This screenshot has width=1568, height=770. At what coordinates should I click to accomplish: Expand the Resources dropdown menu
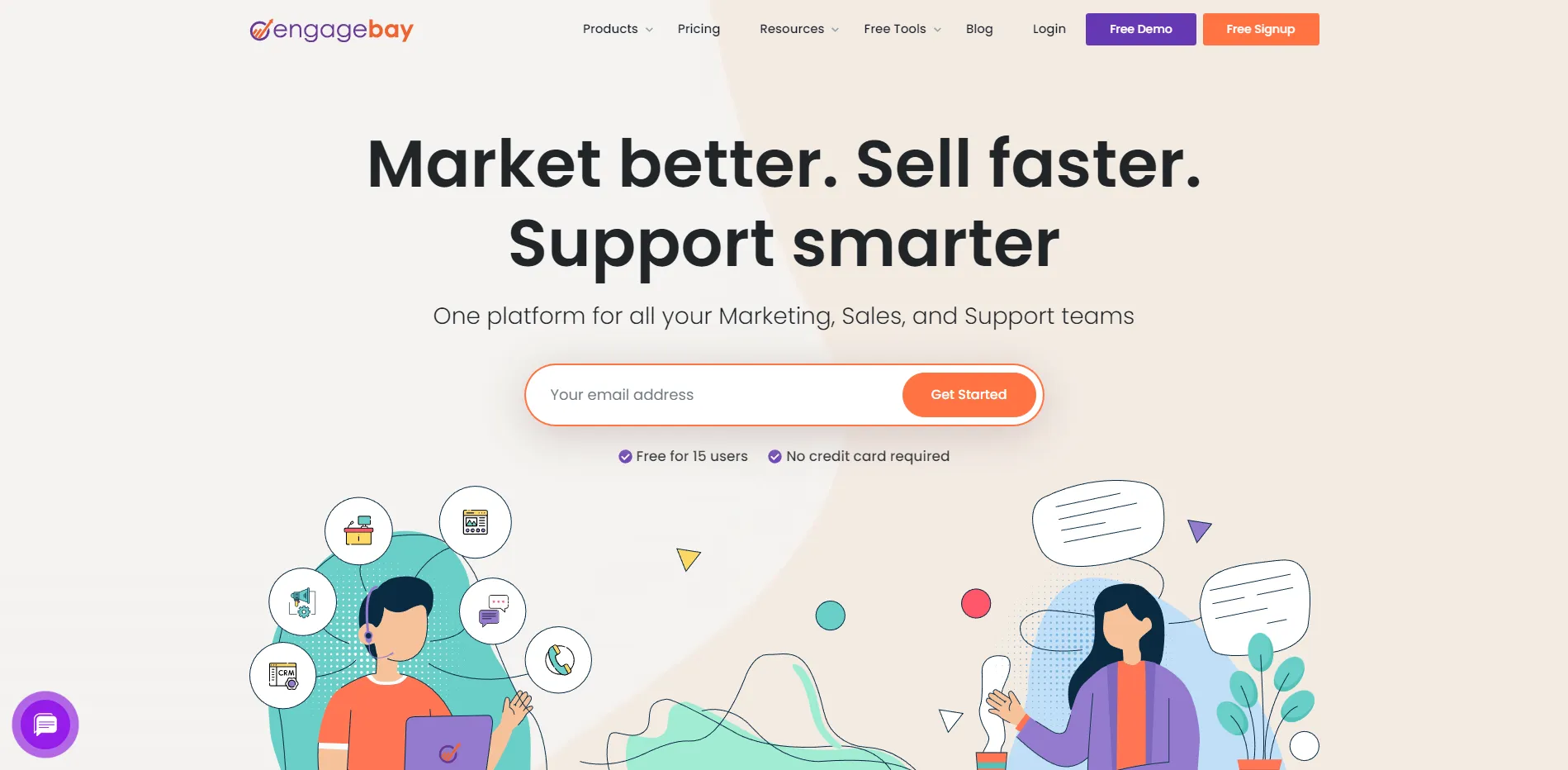tap(798, 29)
